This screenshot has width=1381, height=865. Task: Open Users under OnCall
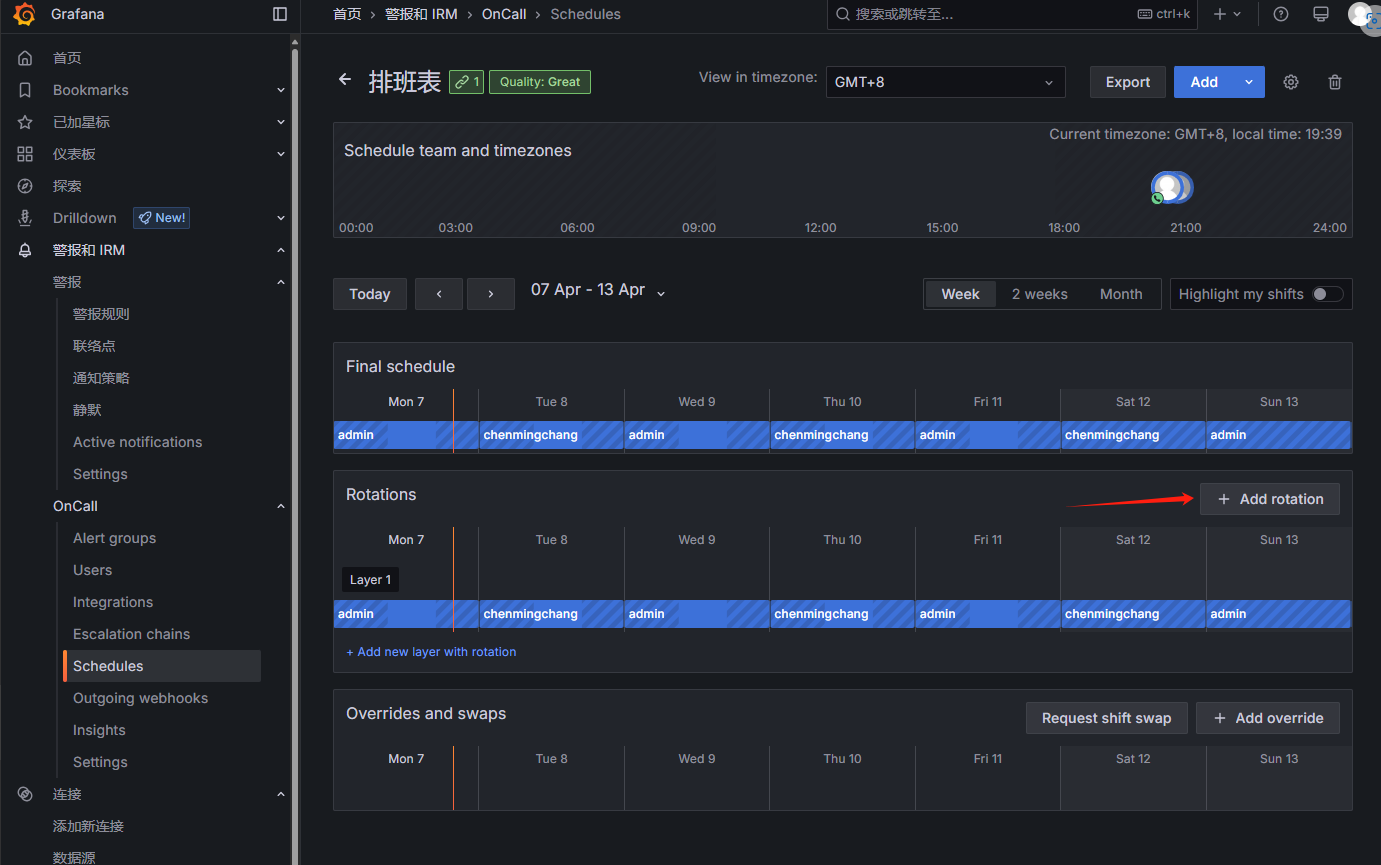coord(93,570)
